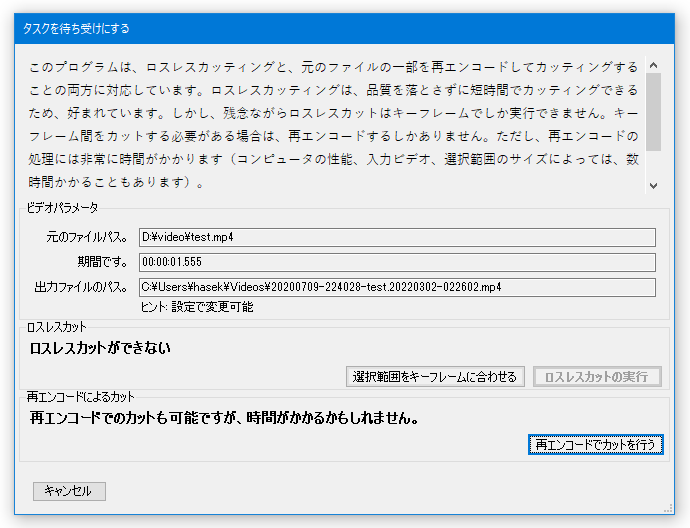Screen dimensions: 690x528
Task: Run cut with 再エンコードでカットを行う button
Action: pyautogui.click(x=595, y=445)
